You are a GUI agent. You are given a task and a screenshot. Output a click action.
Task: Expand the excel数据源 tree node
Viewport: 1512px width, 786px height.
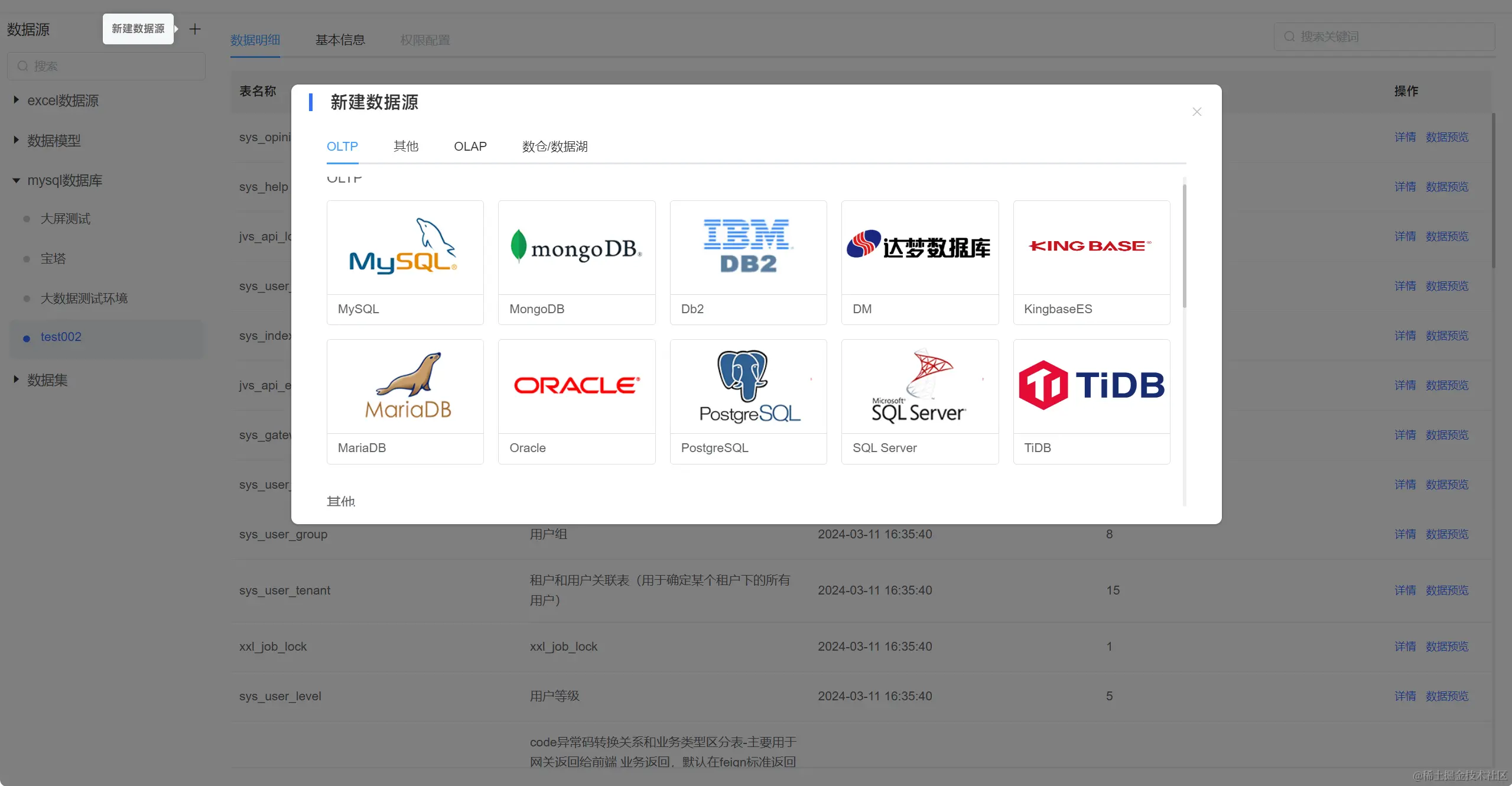(17, 100)
